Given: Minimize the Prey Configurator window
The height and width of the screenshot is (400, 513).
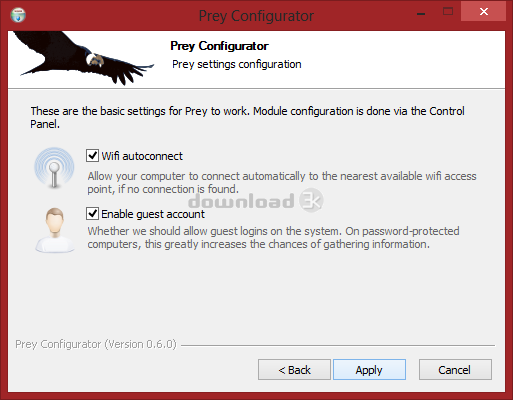Looking at the screenshot, I should 421,13.
